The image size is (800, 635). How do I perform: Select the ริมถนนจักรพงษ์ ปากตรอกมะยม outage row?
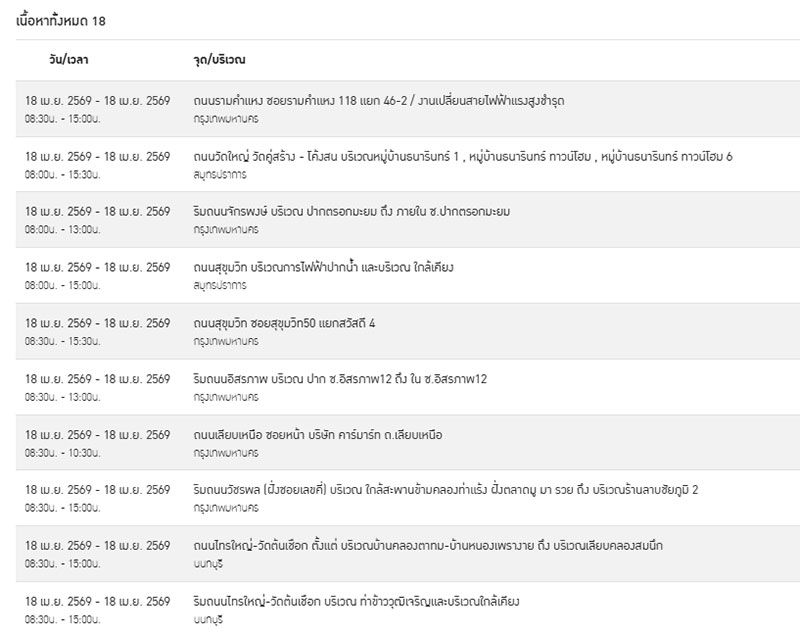coord(352,212)
